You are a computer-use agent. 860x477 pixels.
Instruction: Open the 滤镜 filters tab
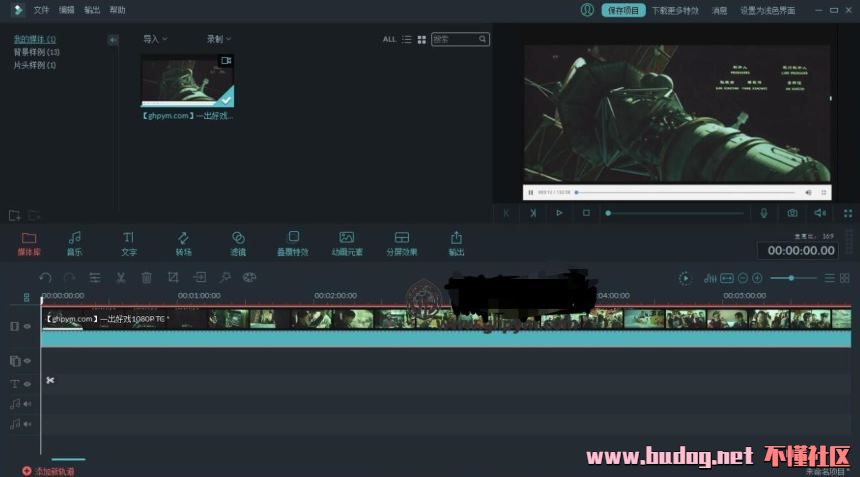[238, 243]
